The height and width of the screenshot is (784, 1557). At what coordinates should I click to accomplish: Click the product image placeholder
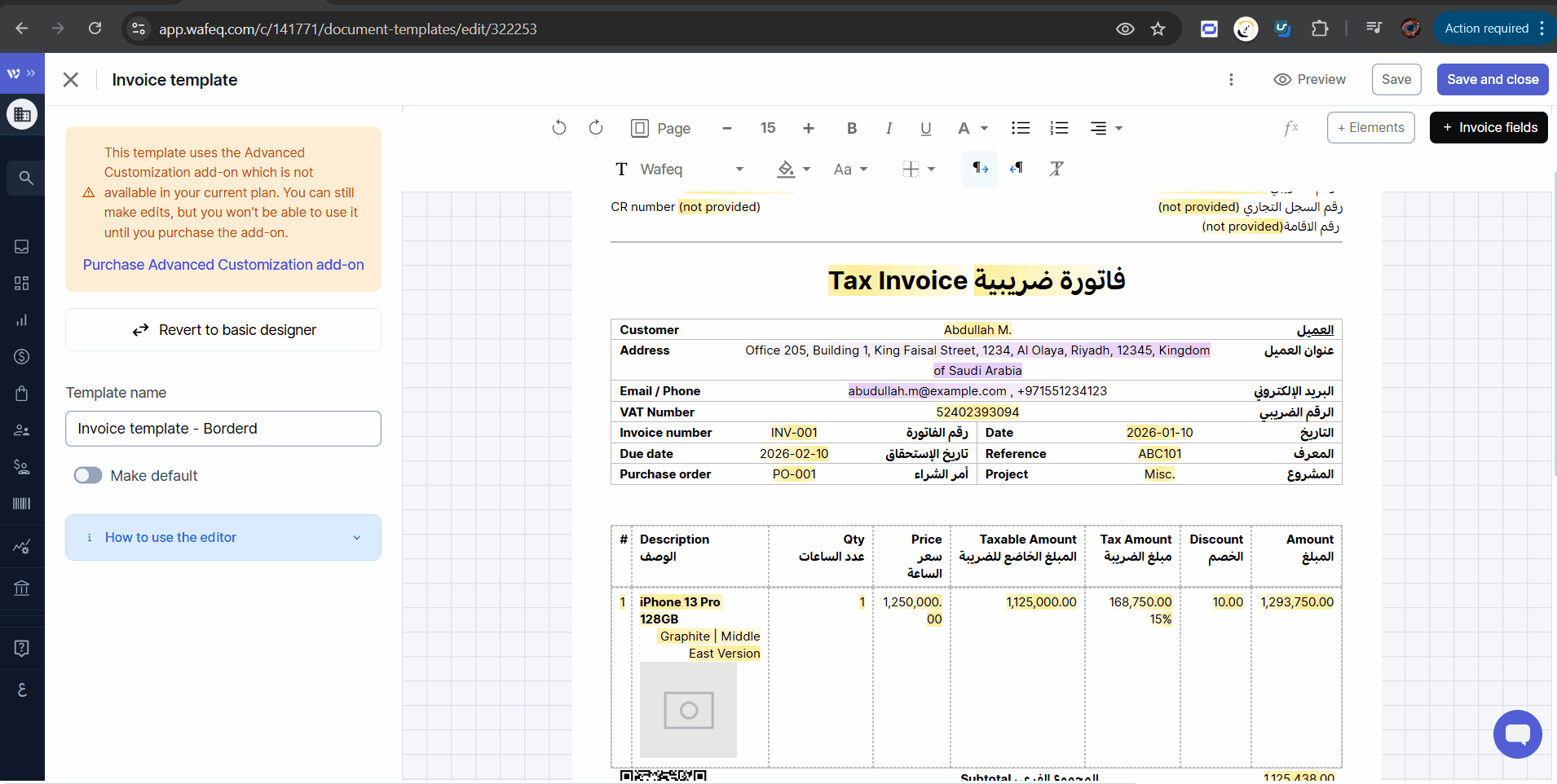coord(688,710)
